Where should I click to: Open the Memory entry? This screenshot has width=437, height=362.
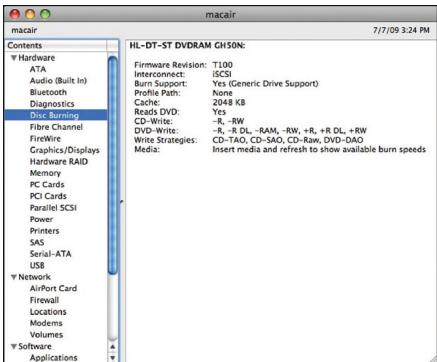tap(45, 173)
